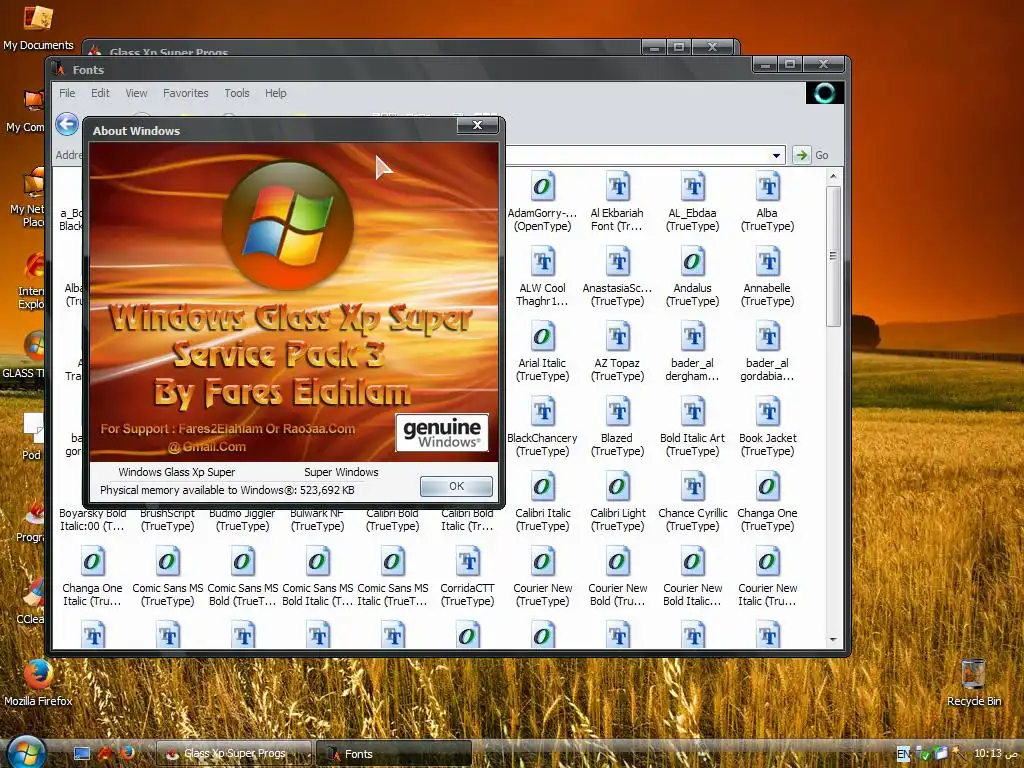
Task: Switch to Fonts taskbar button
Action: click(x=393, y=754)
